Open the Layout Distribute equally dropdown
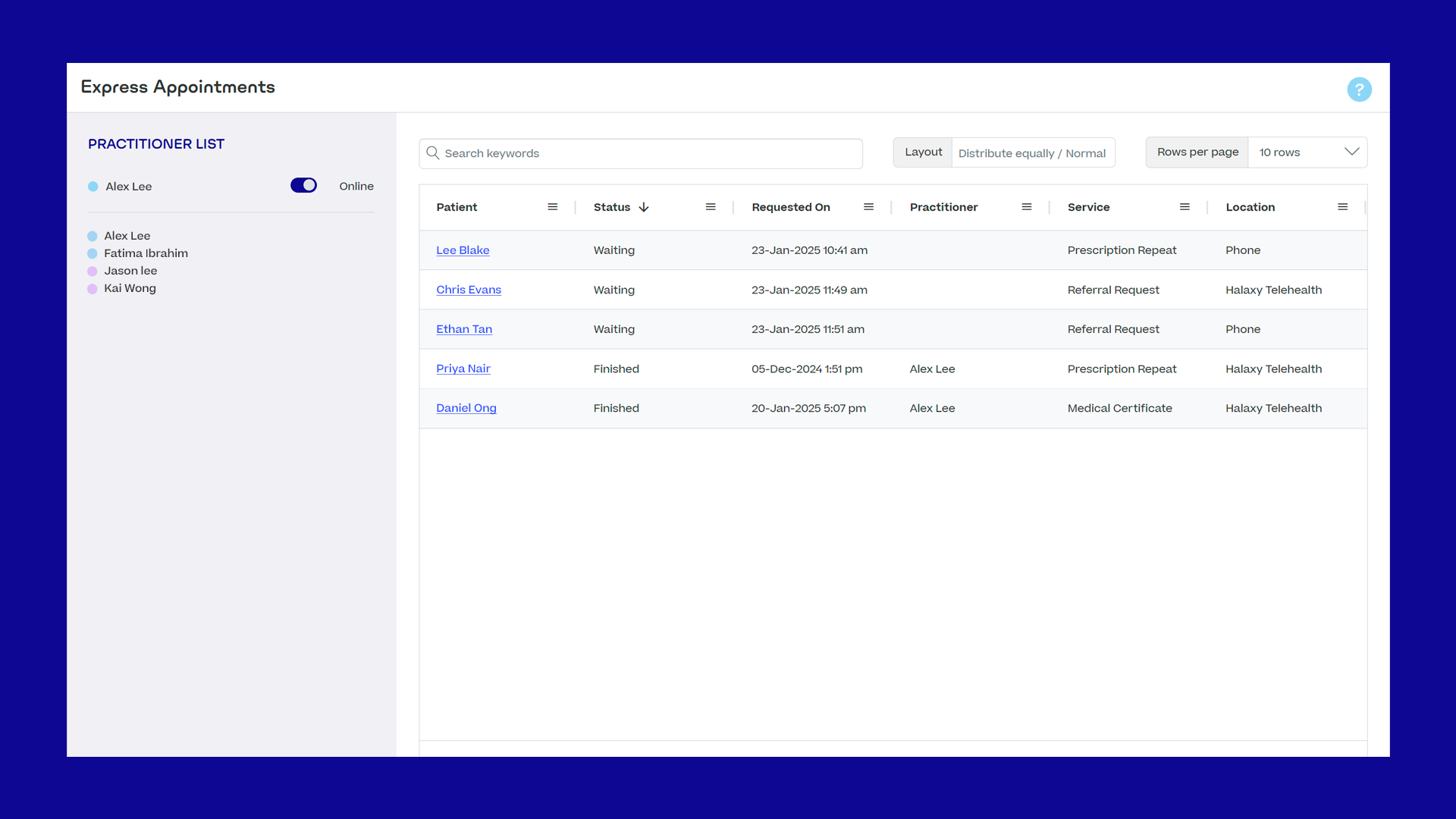The width and height of the screenshot is (1456, 819). (x=1033, y=152)
